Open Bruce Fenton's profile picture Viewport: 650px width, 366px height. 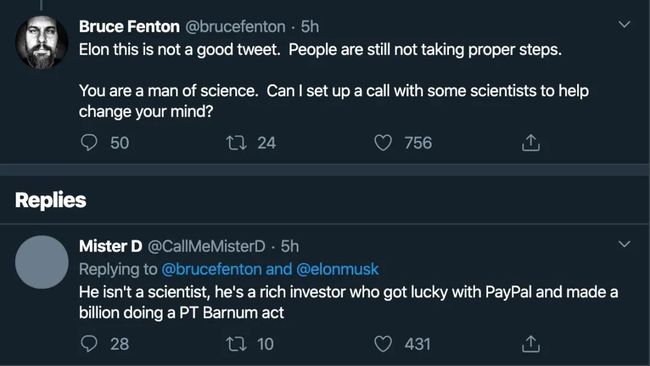point(42,42)
